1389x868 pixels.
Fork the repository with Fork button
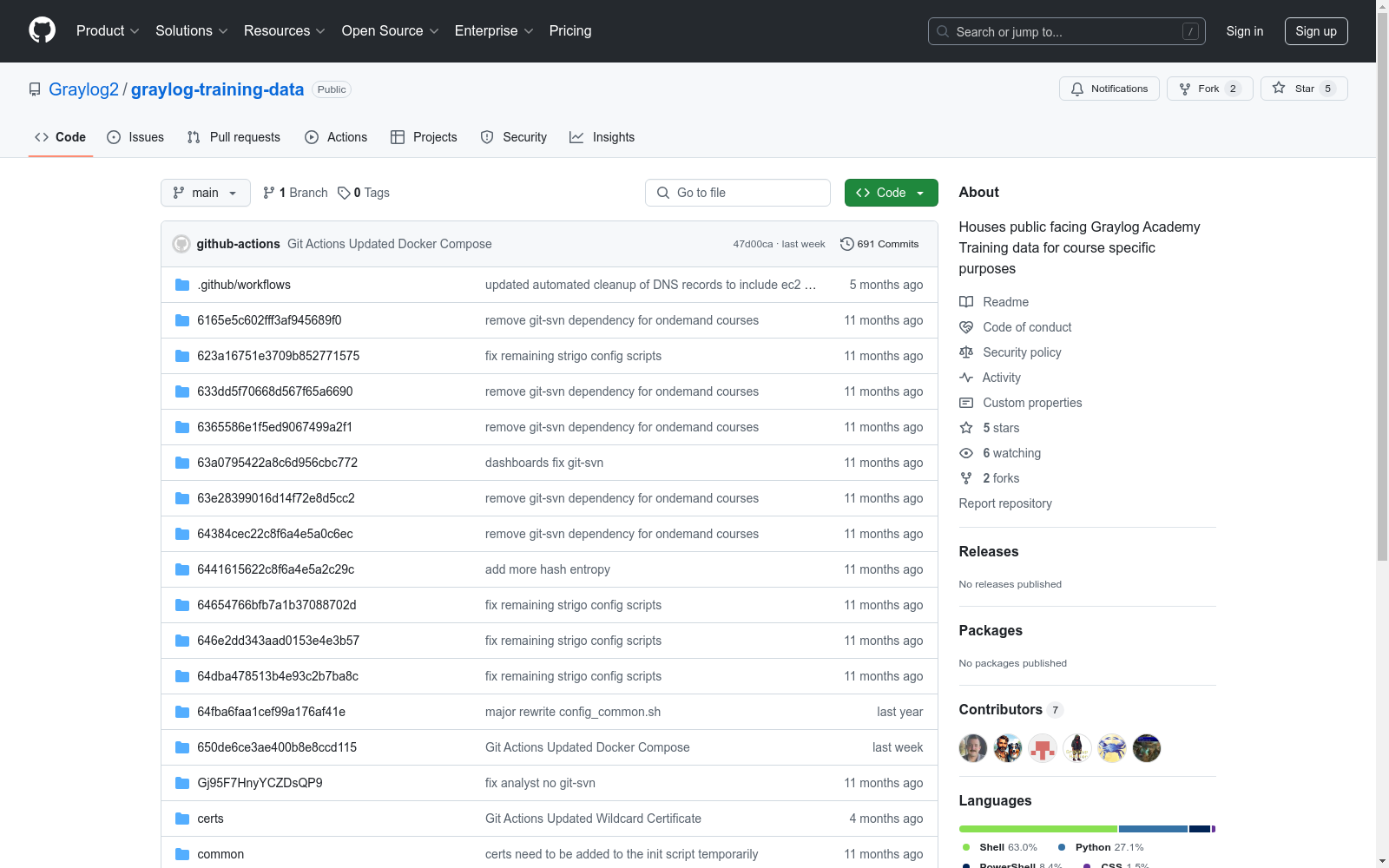tap(1210, 89)
